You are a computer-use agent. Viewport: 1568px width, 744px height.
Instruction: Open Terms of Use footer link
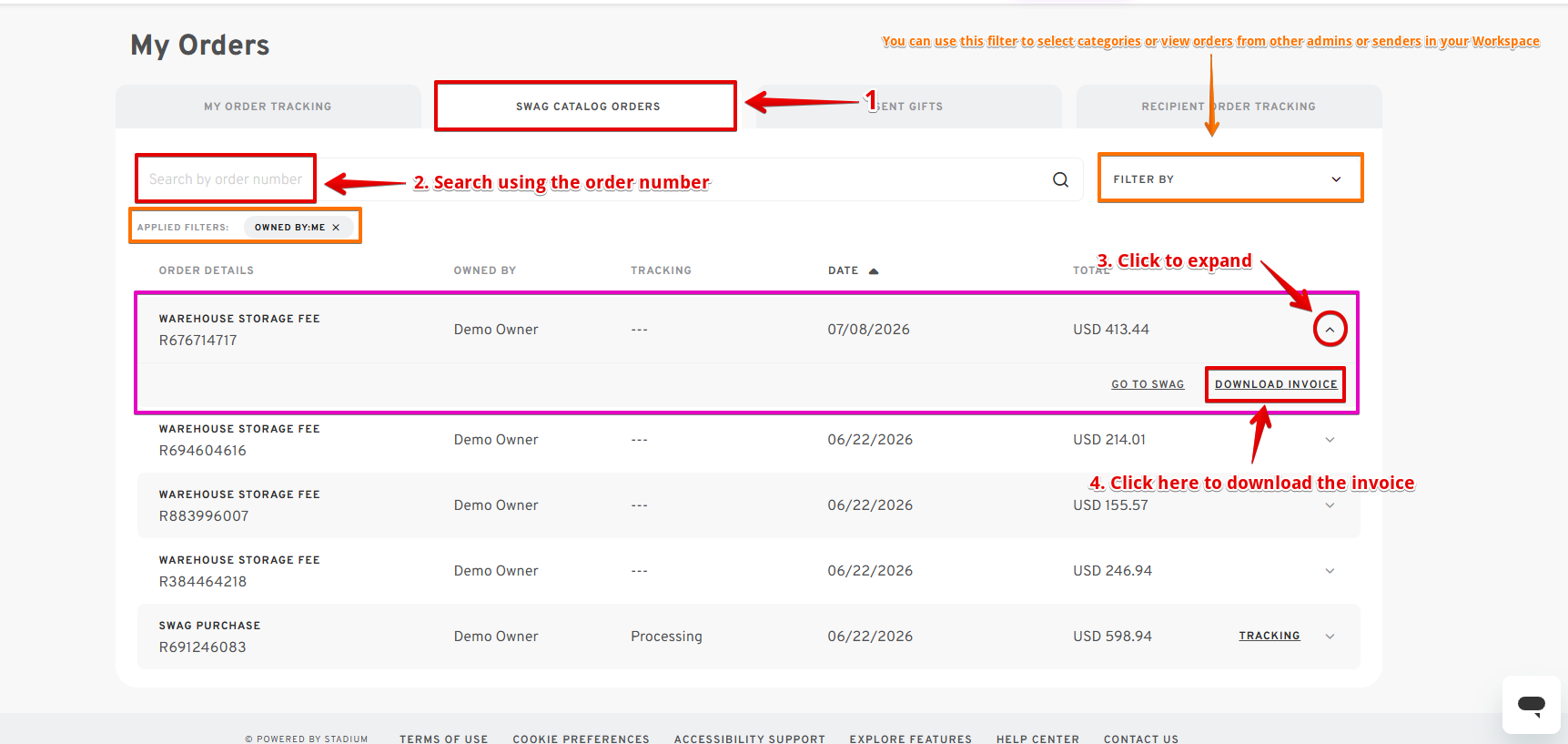[x=443, y=739]
